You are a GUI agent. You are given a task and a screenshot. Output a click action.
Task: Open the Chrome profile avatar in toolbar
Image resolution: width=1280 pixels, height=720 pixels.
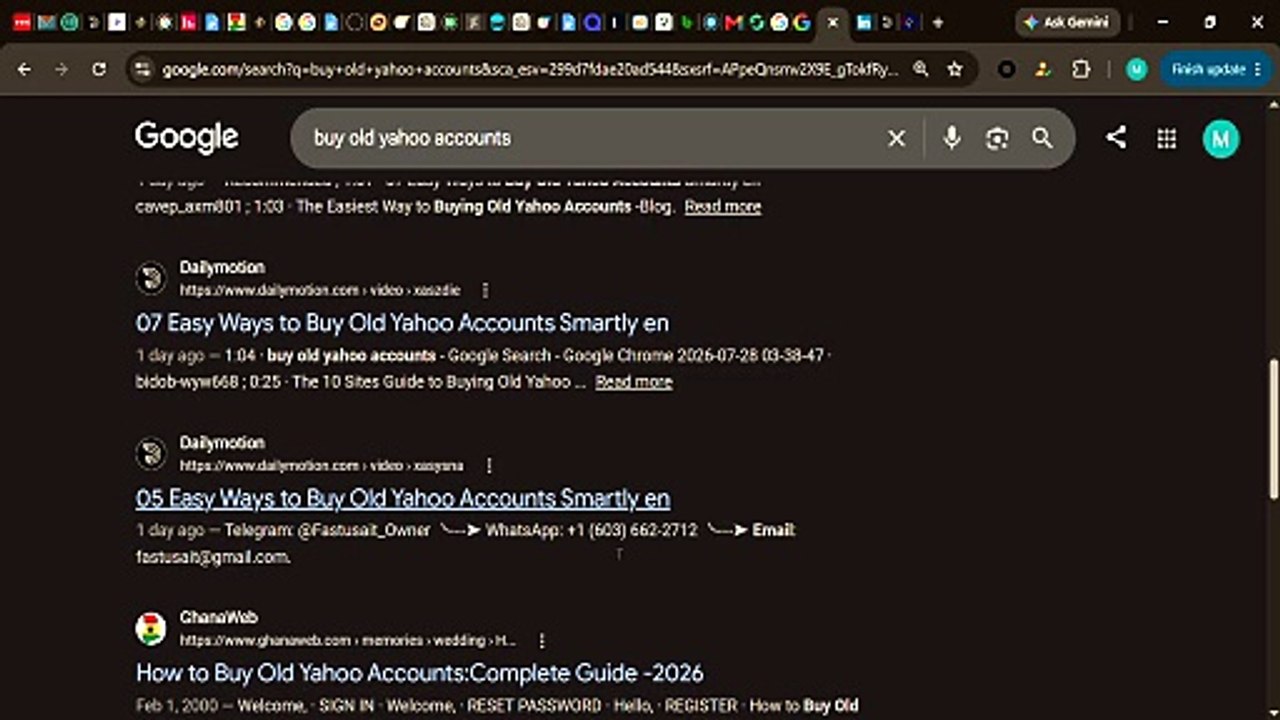[1137, 69]
